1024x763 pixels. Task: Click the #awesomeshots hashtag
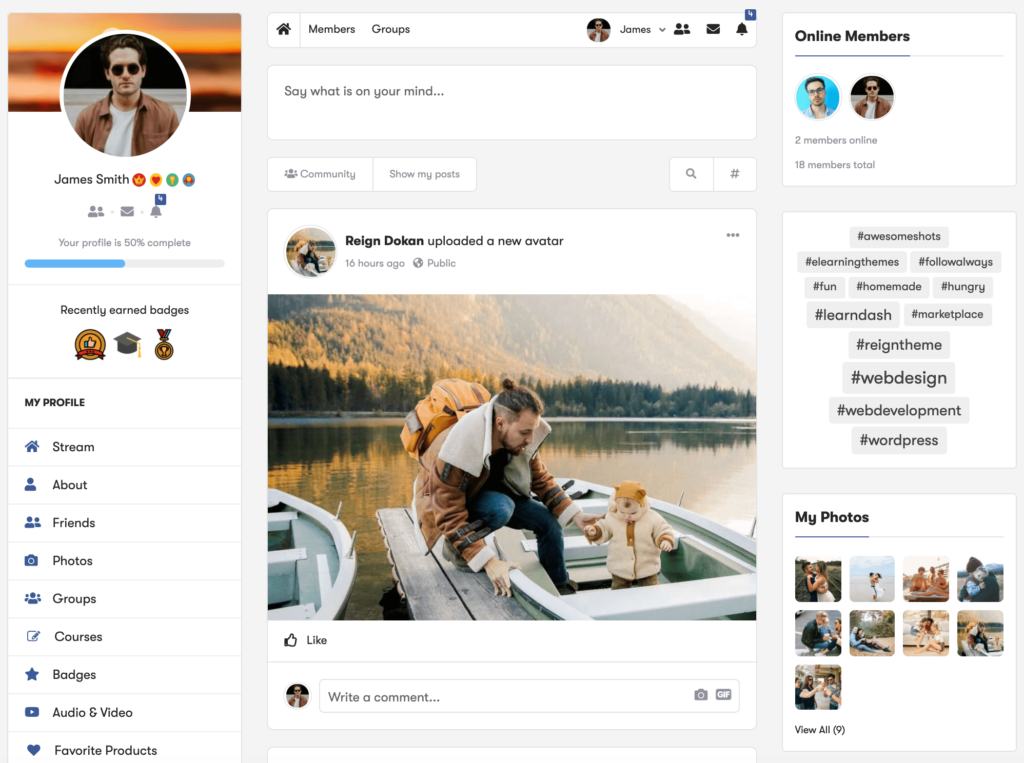pos(899,236)
